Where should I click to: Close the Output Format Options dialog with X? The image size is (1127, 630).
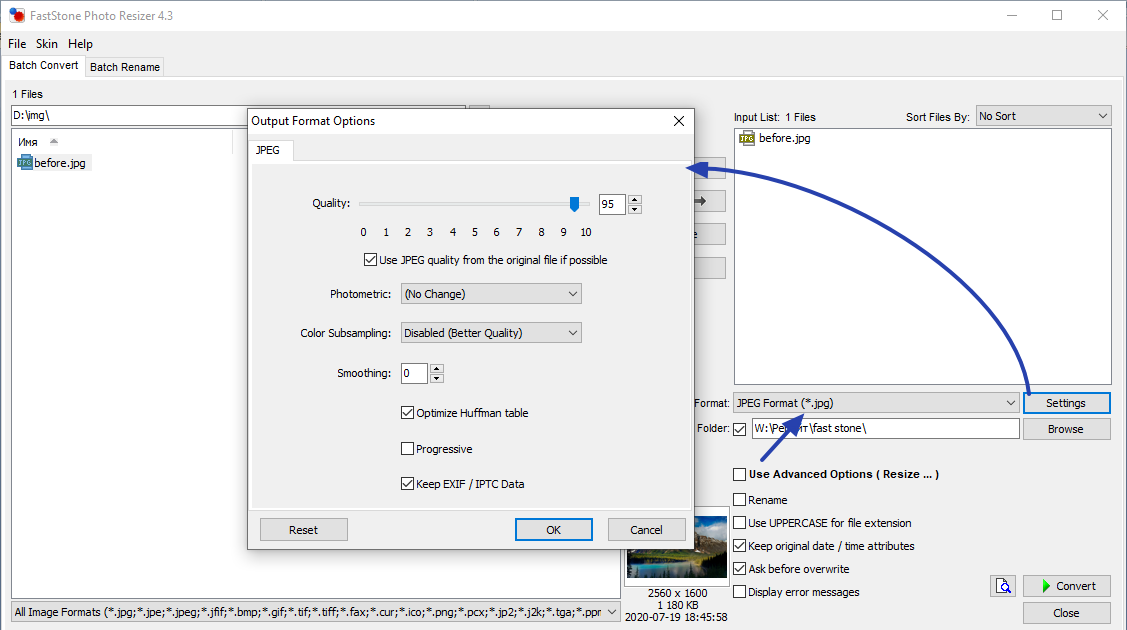679,121
